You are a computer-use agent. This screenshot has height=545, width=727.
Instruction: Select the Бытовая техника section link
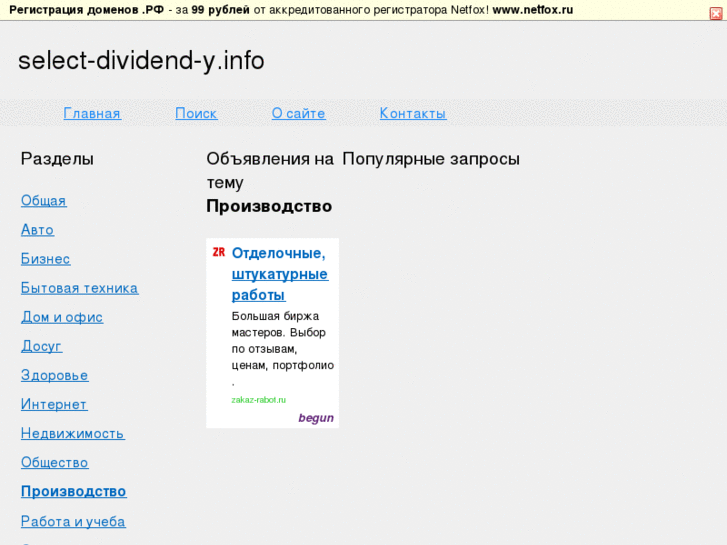[79, 288]
